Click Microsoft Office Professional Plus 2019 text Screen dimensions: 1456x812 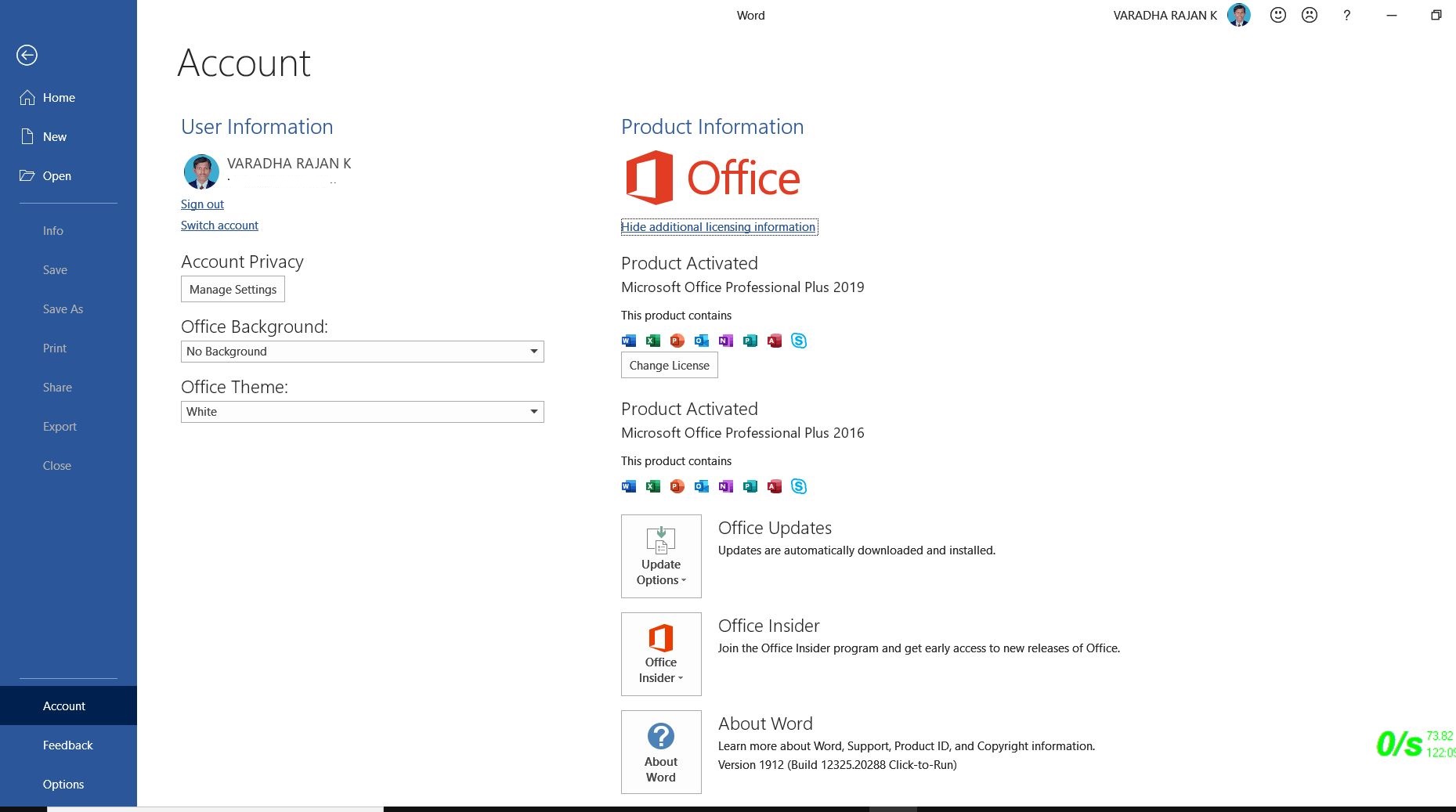click(x=742, y=287)
